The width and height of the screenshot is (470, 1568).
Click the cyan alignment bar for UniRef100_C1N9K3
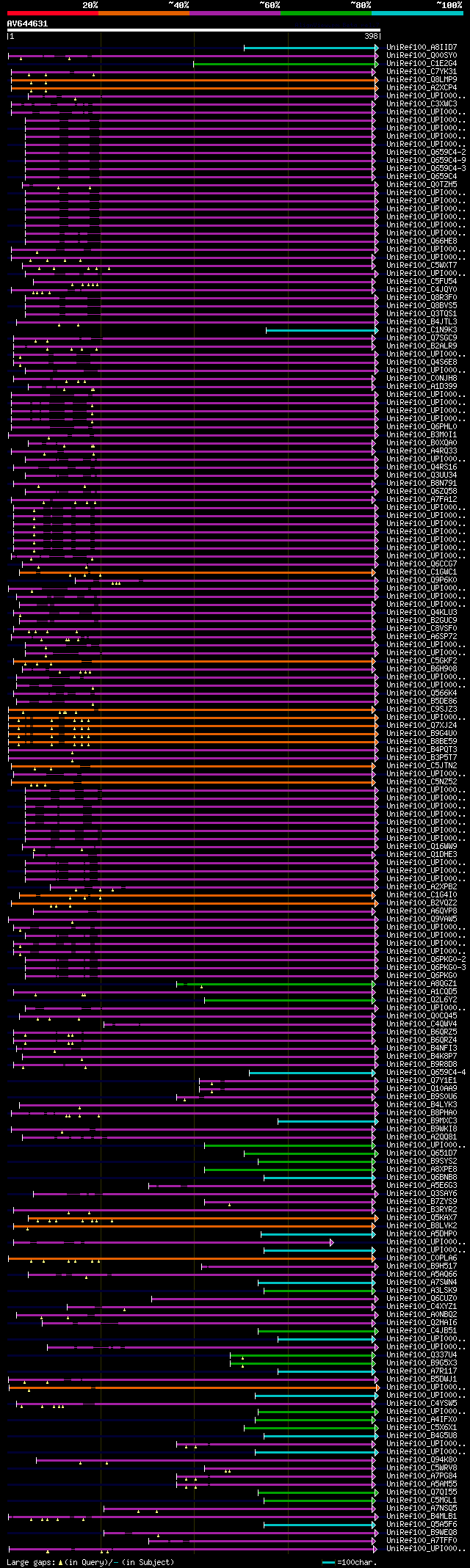tap(322, 330)
